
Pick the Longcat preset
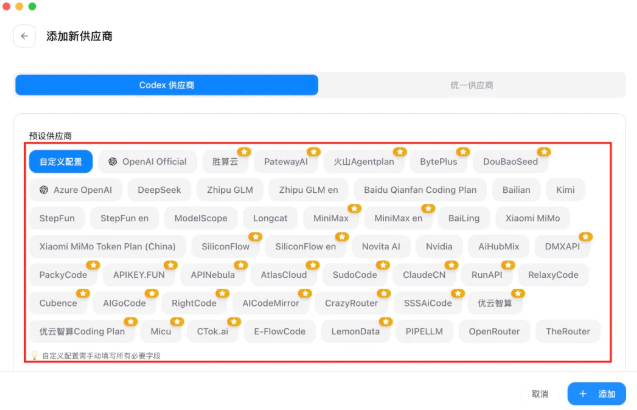point(270,218)
